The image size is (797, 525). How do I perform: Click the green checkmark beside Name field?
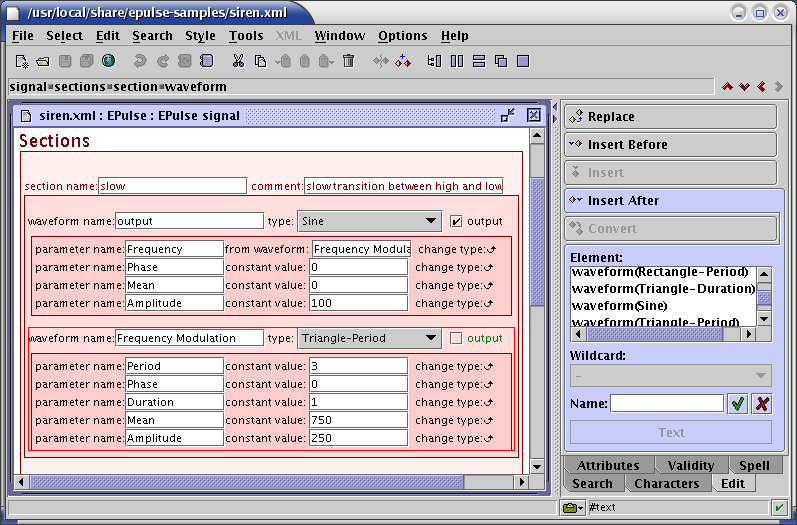(738, 404)
